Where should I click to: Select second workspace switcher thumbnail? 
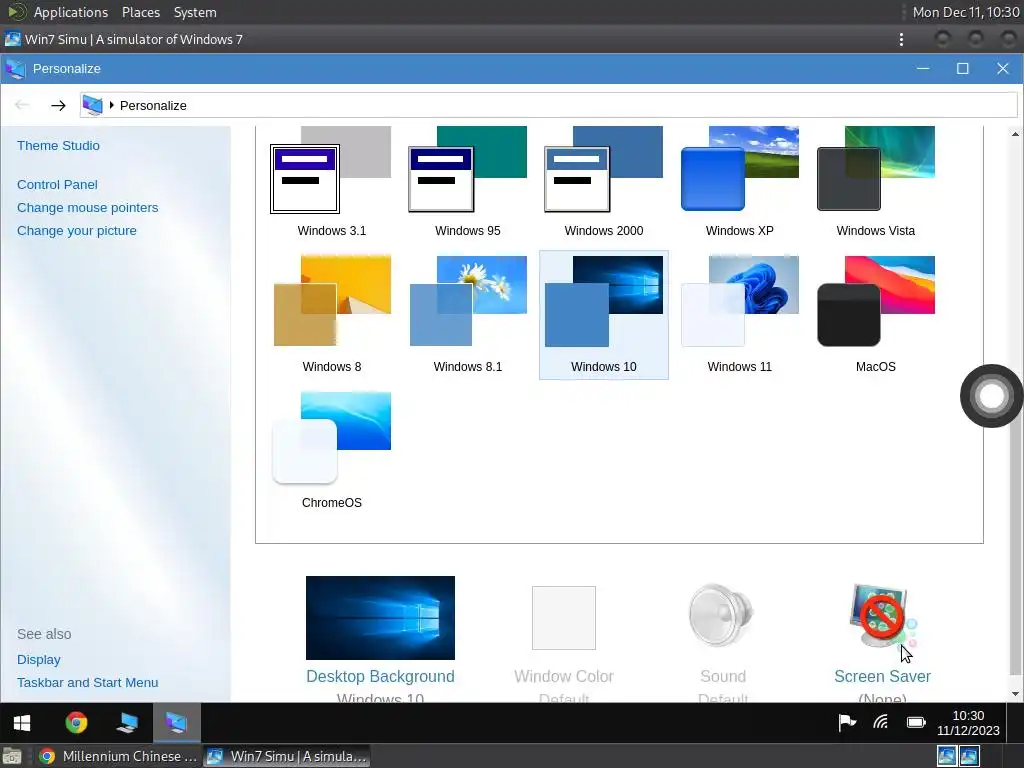969,756
